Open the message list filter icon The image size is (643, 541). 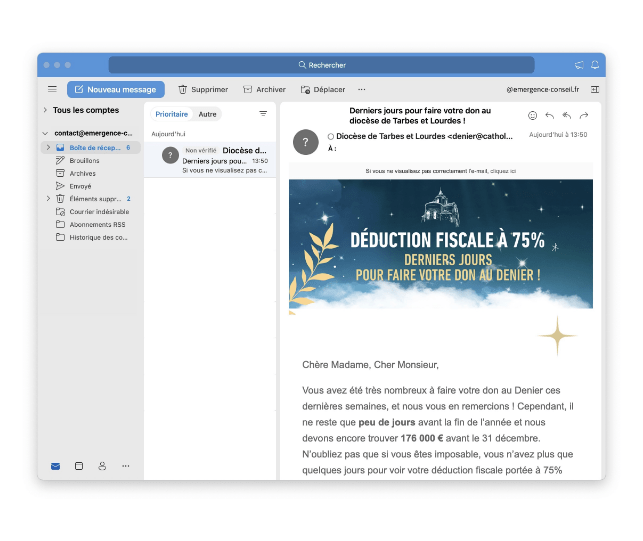[263, 114]
